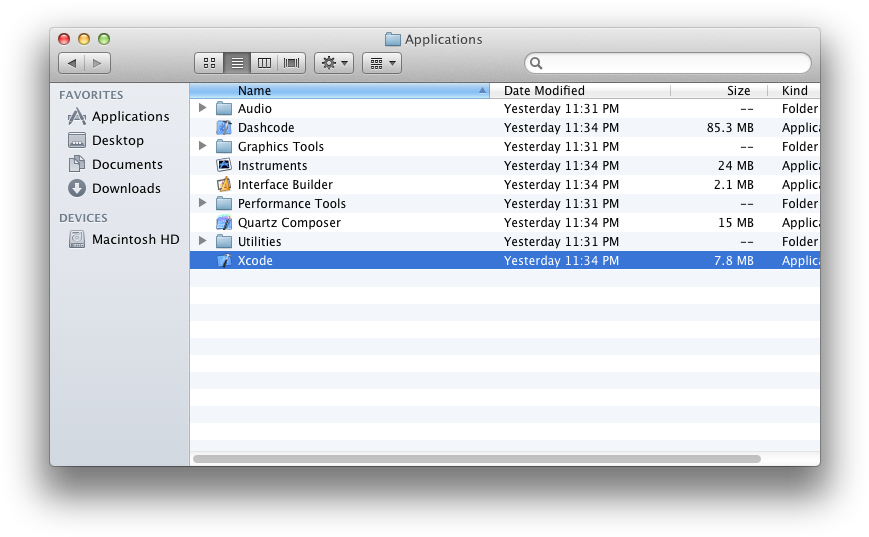
Task: Click the Xcode app icon
Action: [224, 260]
